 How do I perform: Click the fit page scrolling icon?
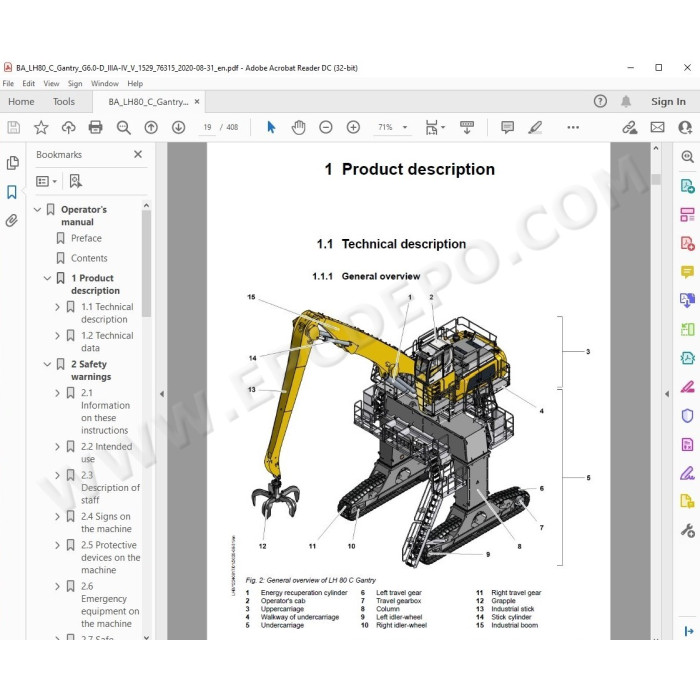point(432,128)
